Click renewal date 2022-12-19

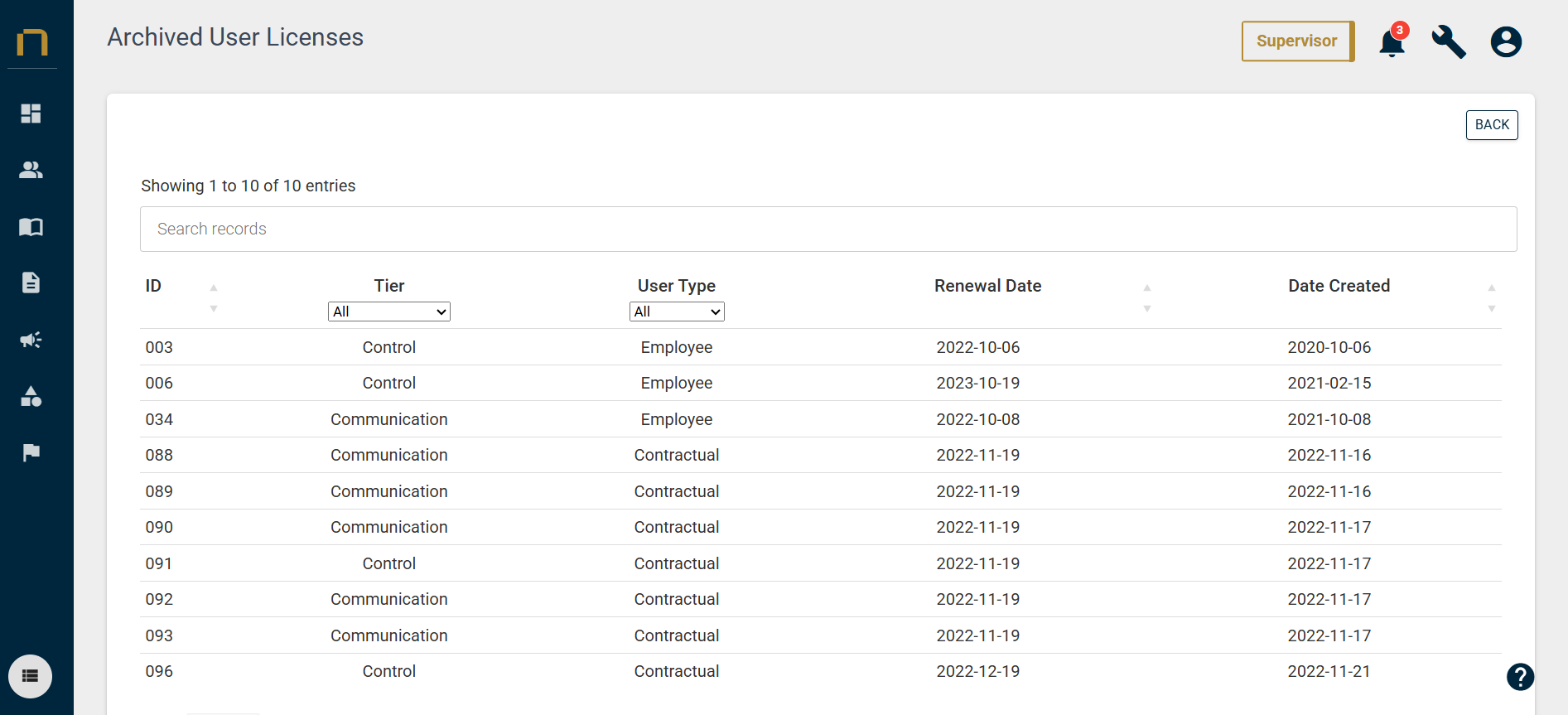pos(978,671)
